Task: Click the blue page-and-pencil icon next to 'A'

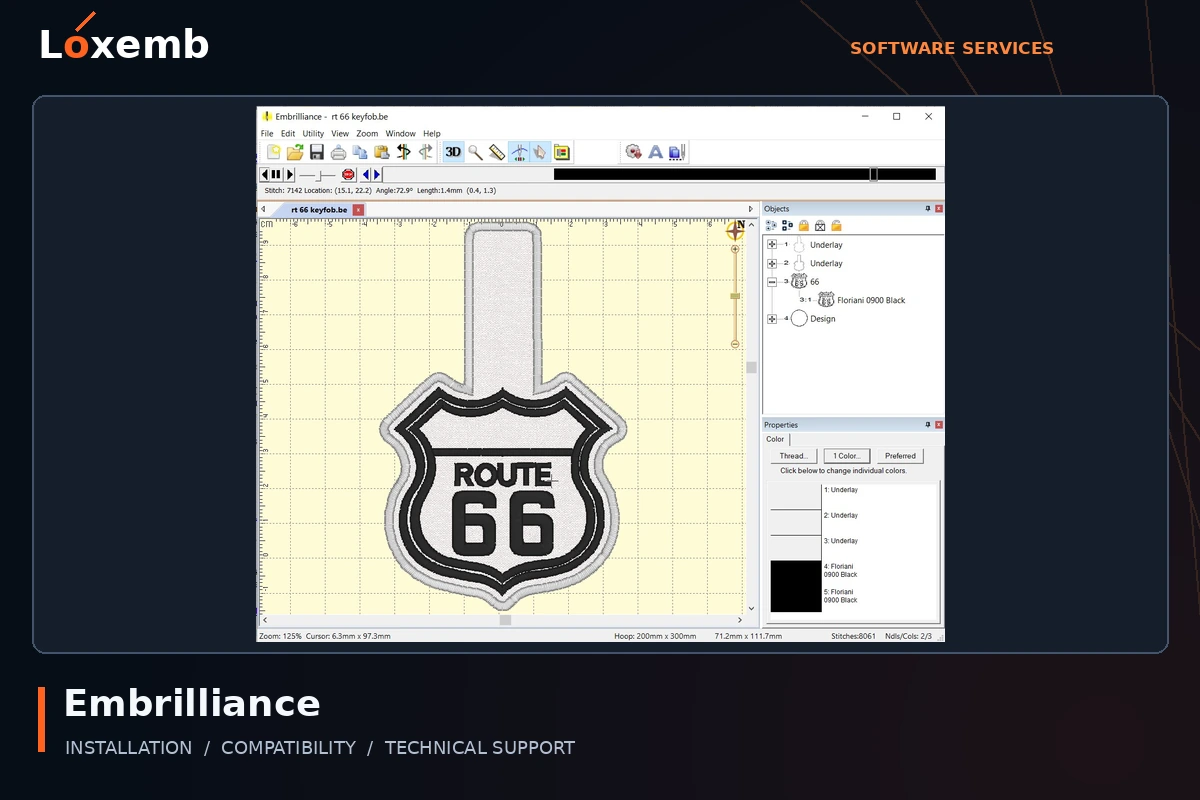Action: click(x=676, y=152)
